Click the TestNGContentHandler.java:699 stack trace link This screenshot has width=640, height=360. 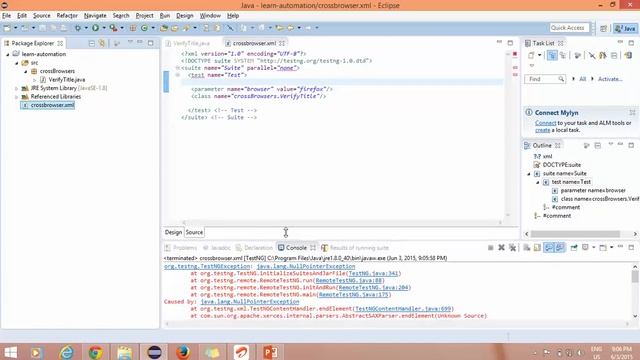(403, 309)
